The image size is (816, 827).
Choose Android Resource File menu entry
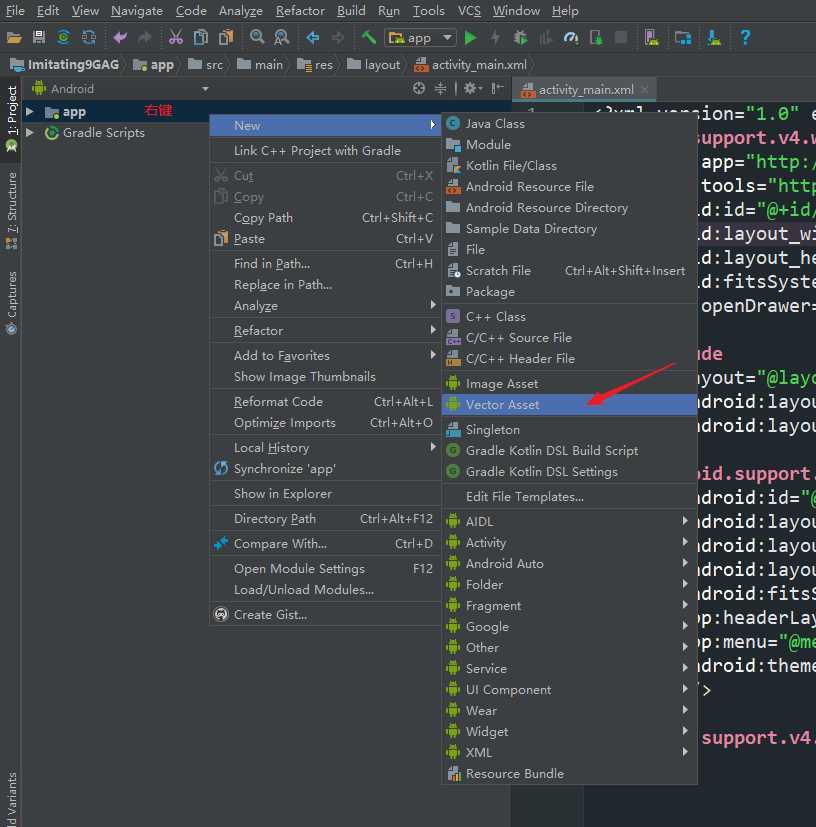coord(569,187)
